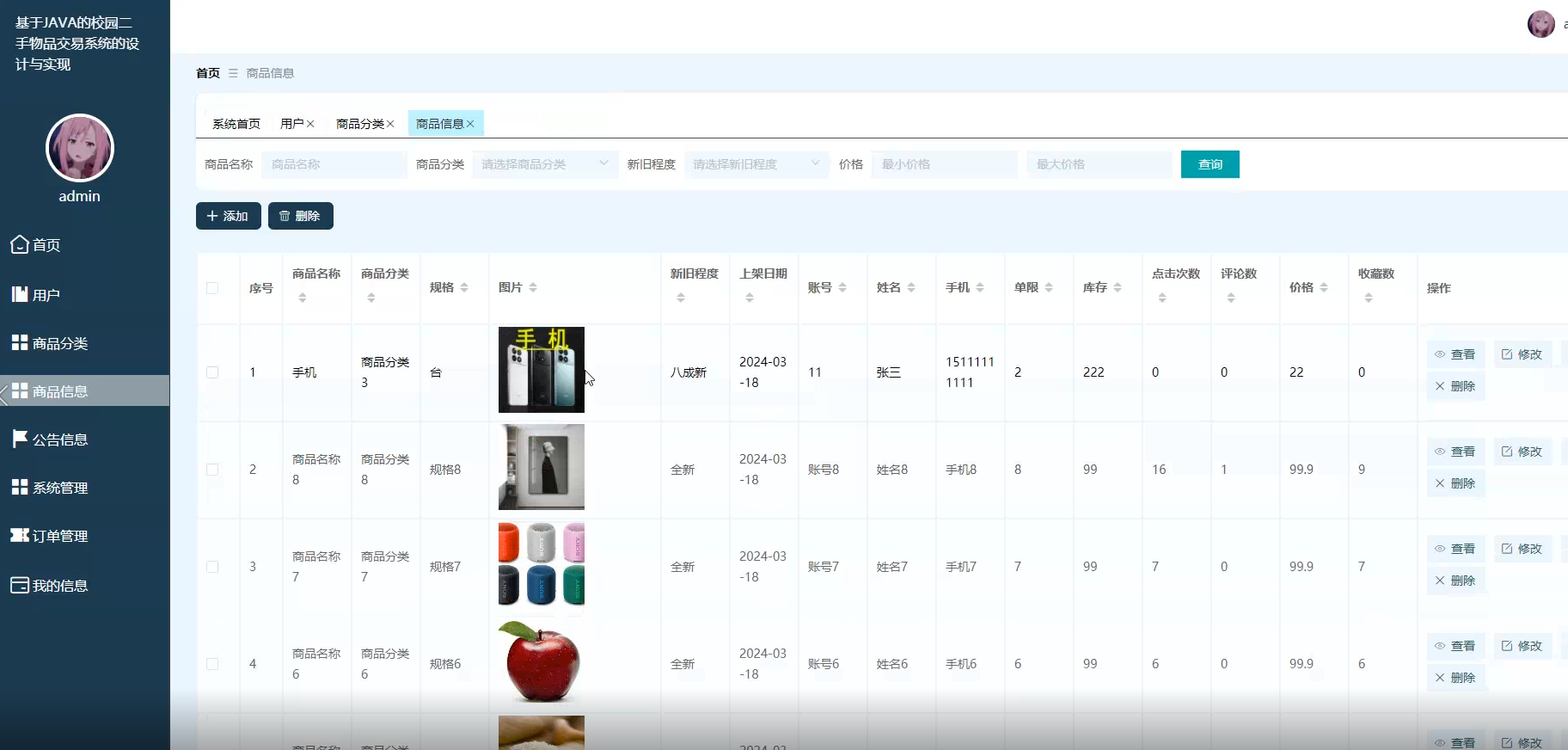Screen dimensions: 1568x750
Task: Open the 新旧程度 filter dropdown
Action: point(756,164)
